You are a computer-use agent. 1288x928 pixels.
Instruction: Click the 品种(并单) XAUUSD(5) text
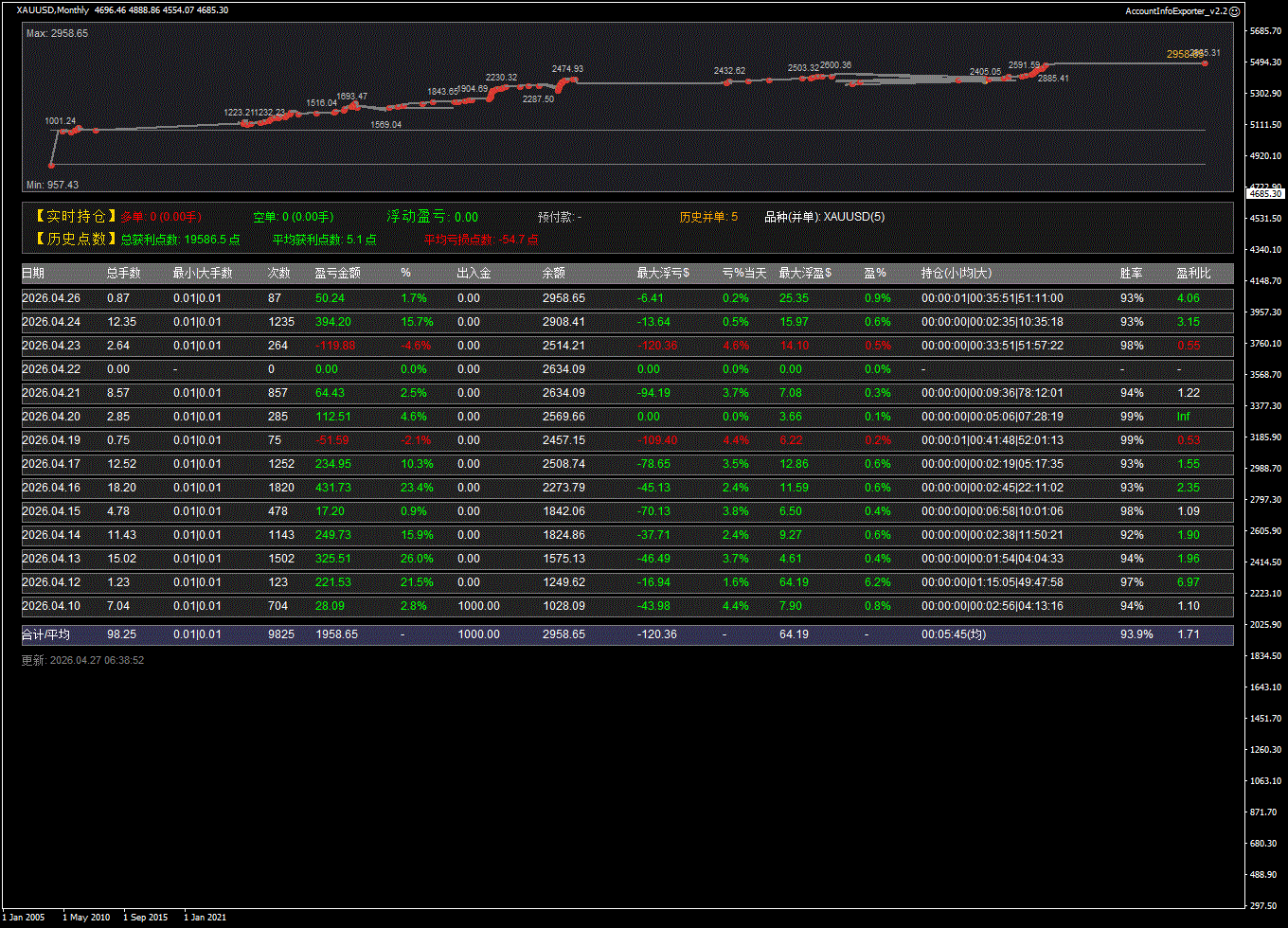pyautogui.click(x=824, y=217)
